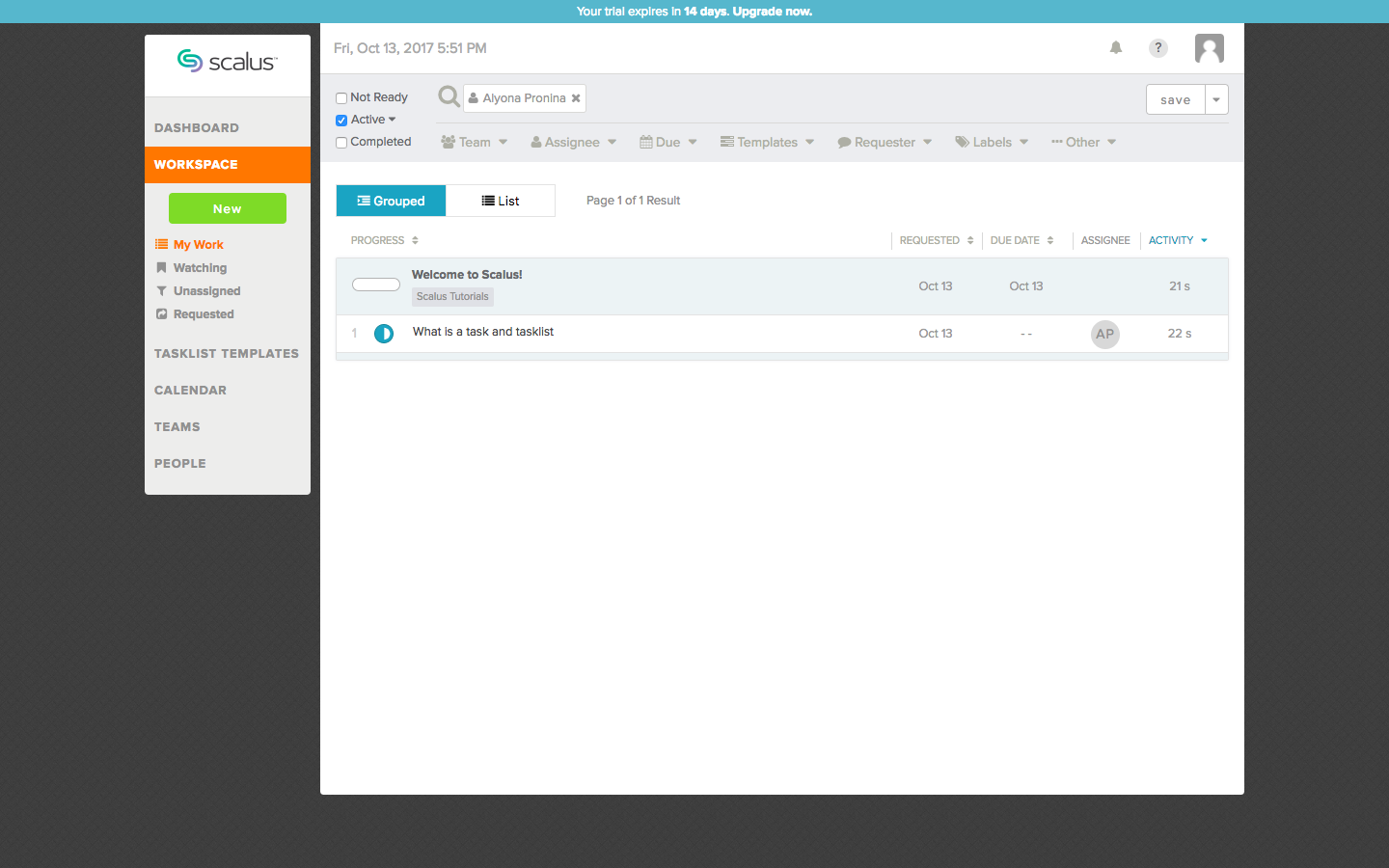Viewport: 1389px width, 868px height.
Task: Click the Alyona Pronina search filter tag
Action: [524, 98]
